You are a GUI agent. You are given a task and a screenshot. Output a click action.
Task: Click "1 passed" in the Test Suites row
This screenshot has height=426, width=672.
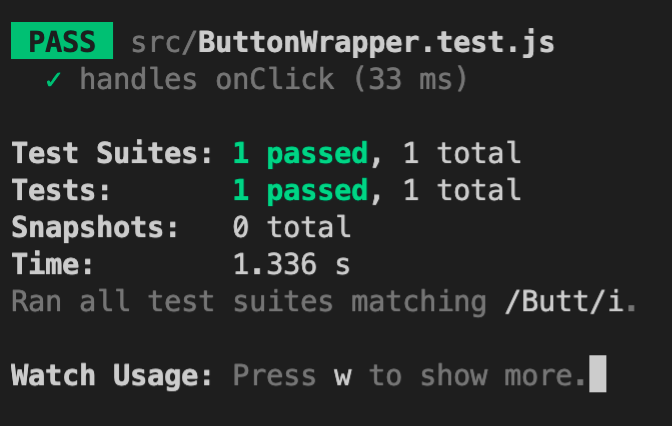[299, 154]
